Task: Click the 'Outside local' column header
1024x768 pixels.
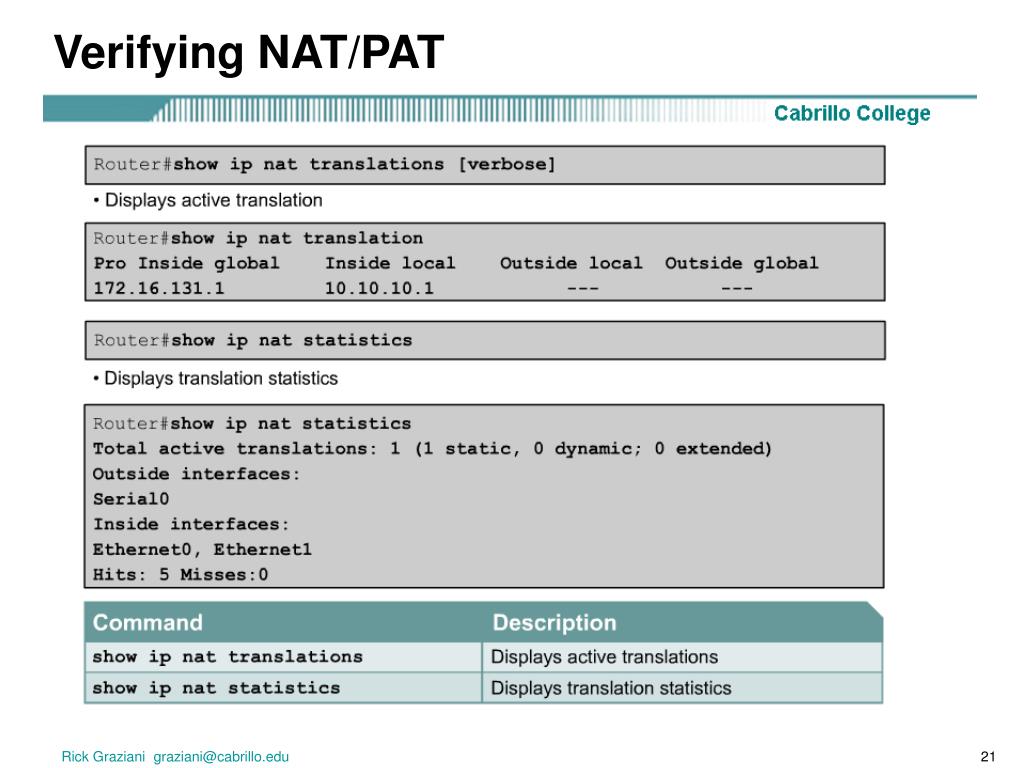Action: click(571, 263)
